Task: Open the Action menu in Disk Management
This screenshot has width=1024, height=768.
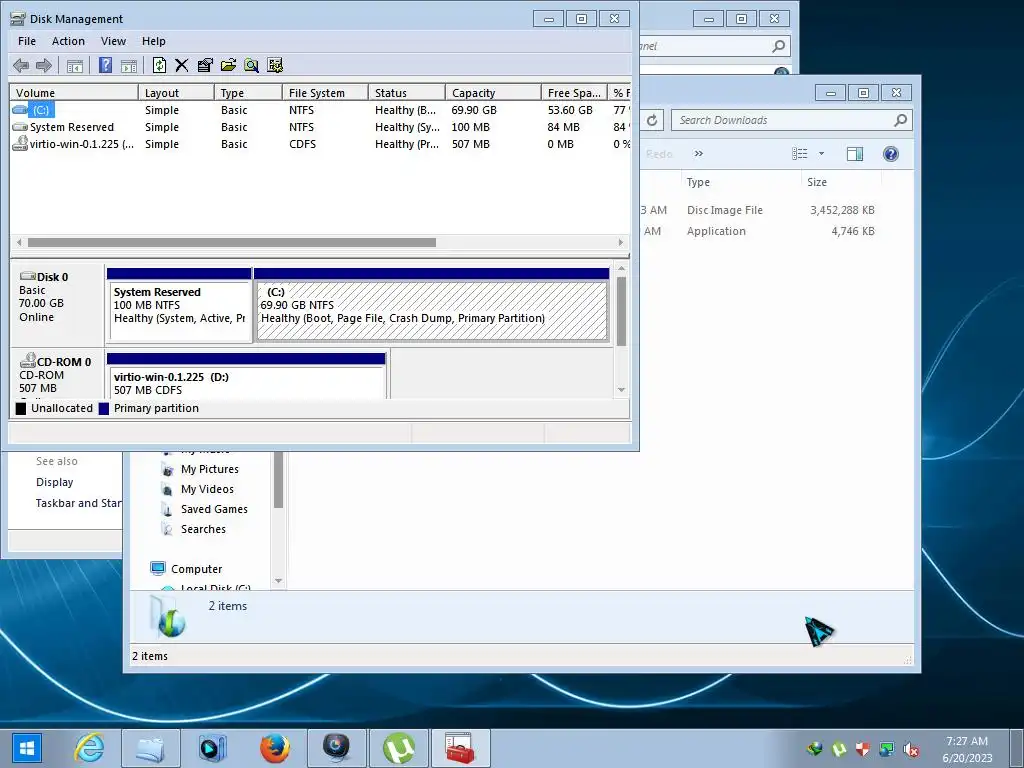Action: [68, 41]
